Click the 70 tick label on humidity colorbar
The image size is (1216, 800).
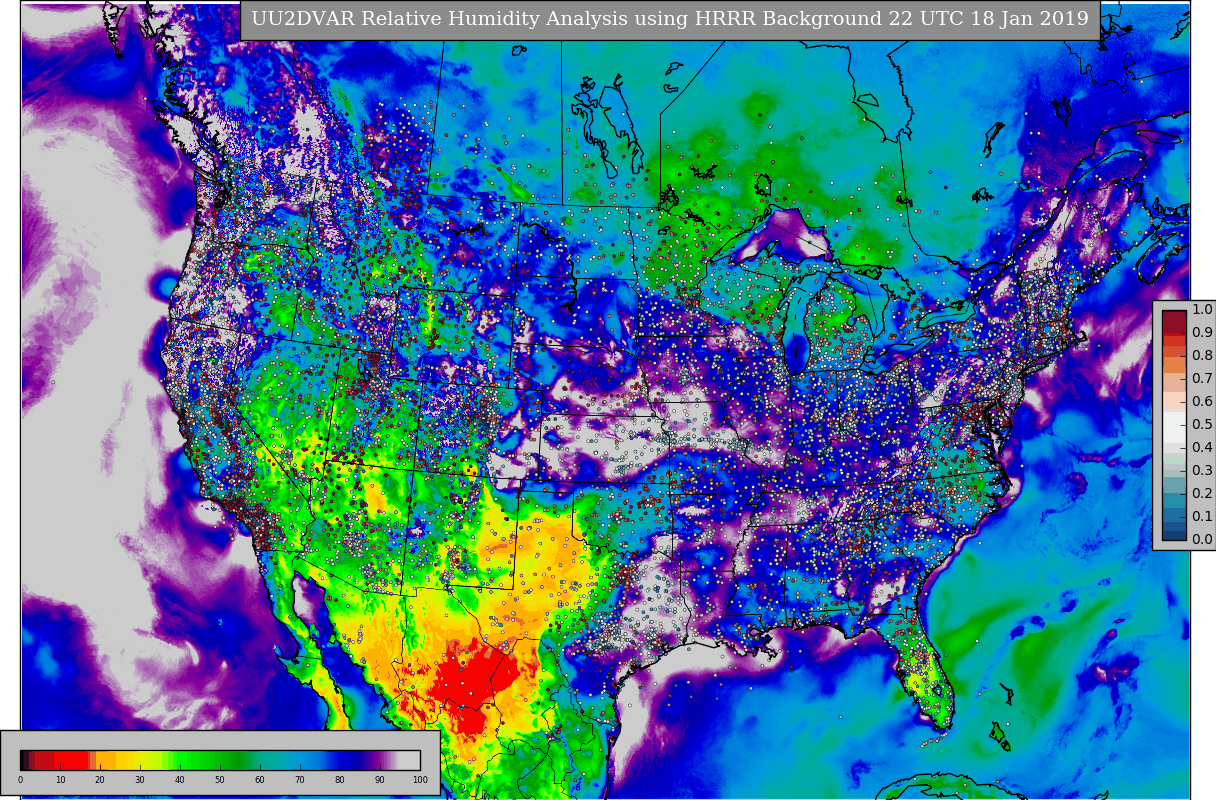coord(300,780)
